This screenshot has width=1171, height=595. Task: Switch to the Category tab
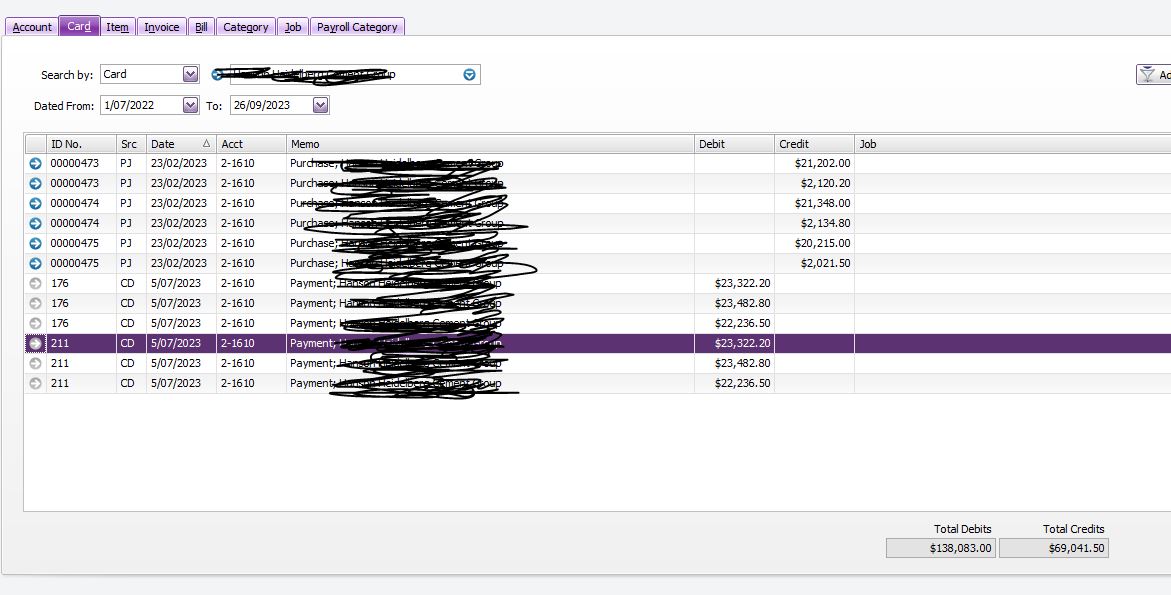[x=246, y=27]
